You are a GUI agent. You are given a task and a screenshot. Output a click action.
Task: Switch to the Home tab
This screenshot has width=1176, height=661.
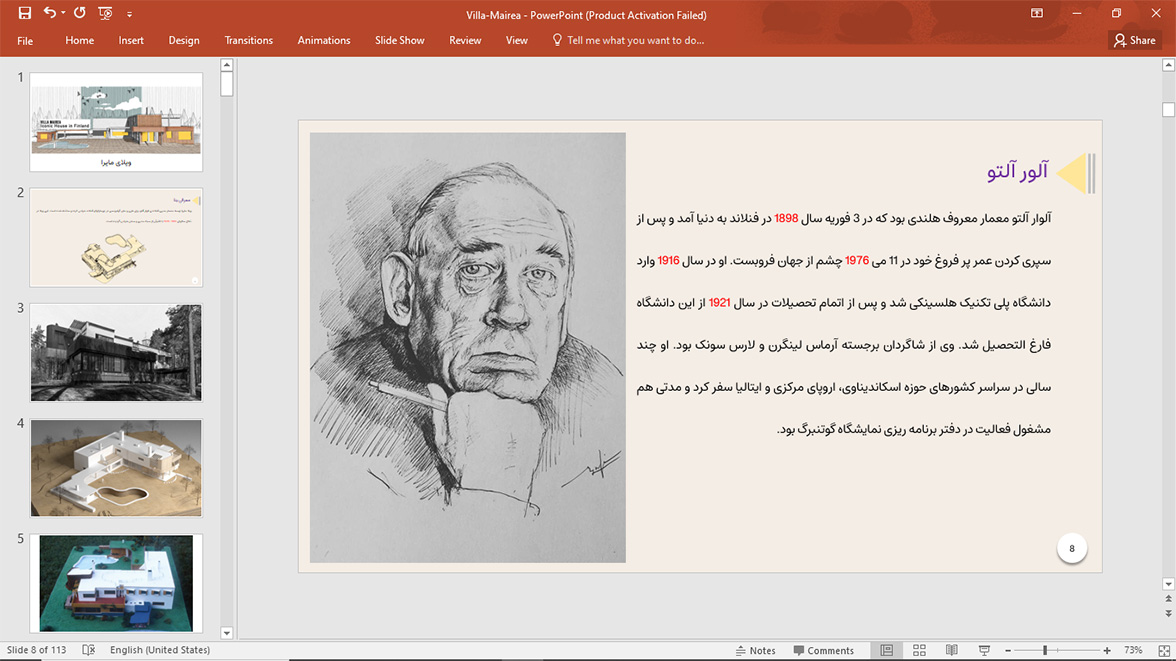80,41
